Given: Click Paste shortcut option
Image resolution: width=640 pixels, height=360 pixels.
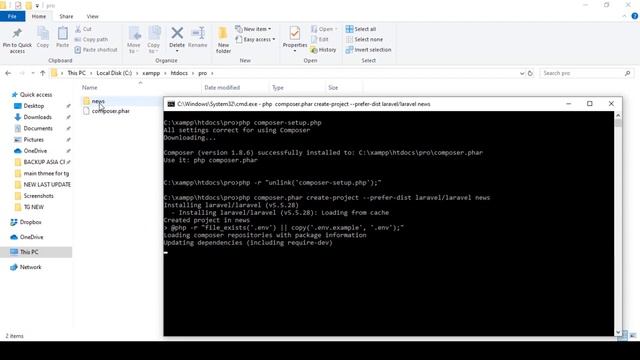Looking at the screenshot, I should 96,50.
